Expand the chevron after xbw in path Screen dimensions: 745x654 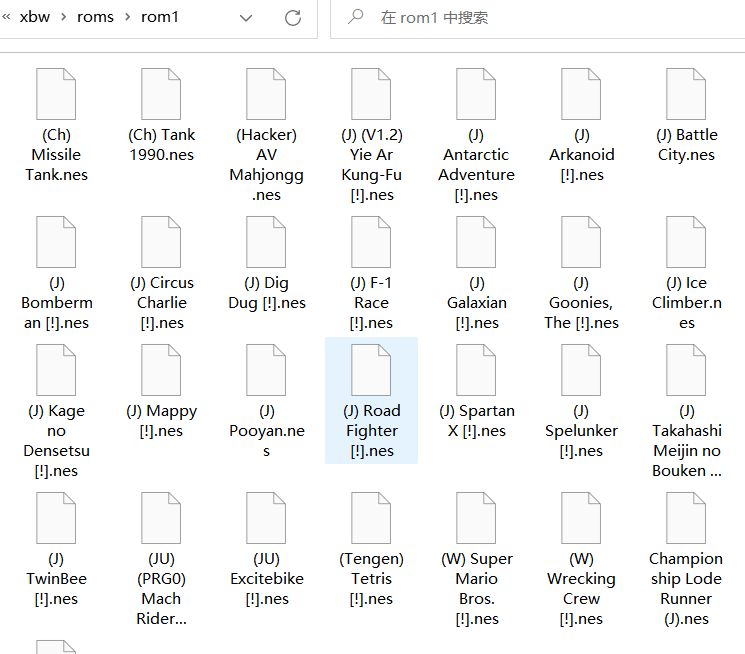coord(63,17)
